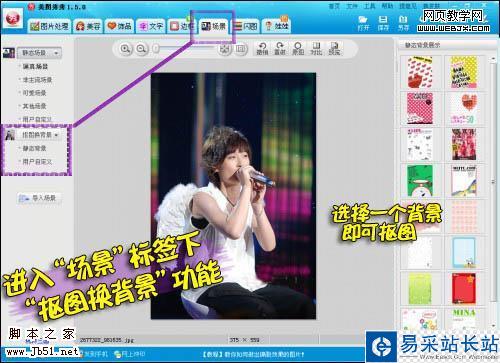Click the 网上冲印 link in the bottom bar
Image resolution: width=500 pixels, height=363 pixels.
pyautogui.click(x=130, y=354)
